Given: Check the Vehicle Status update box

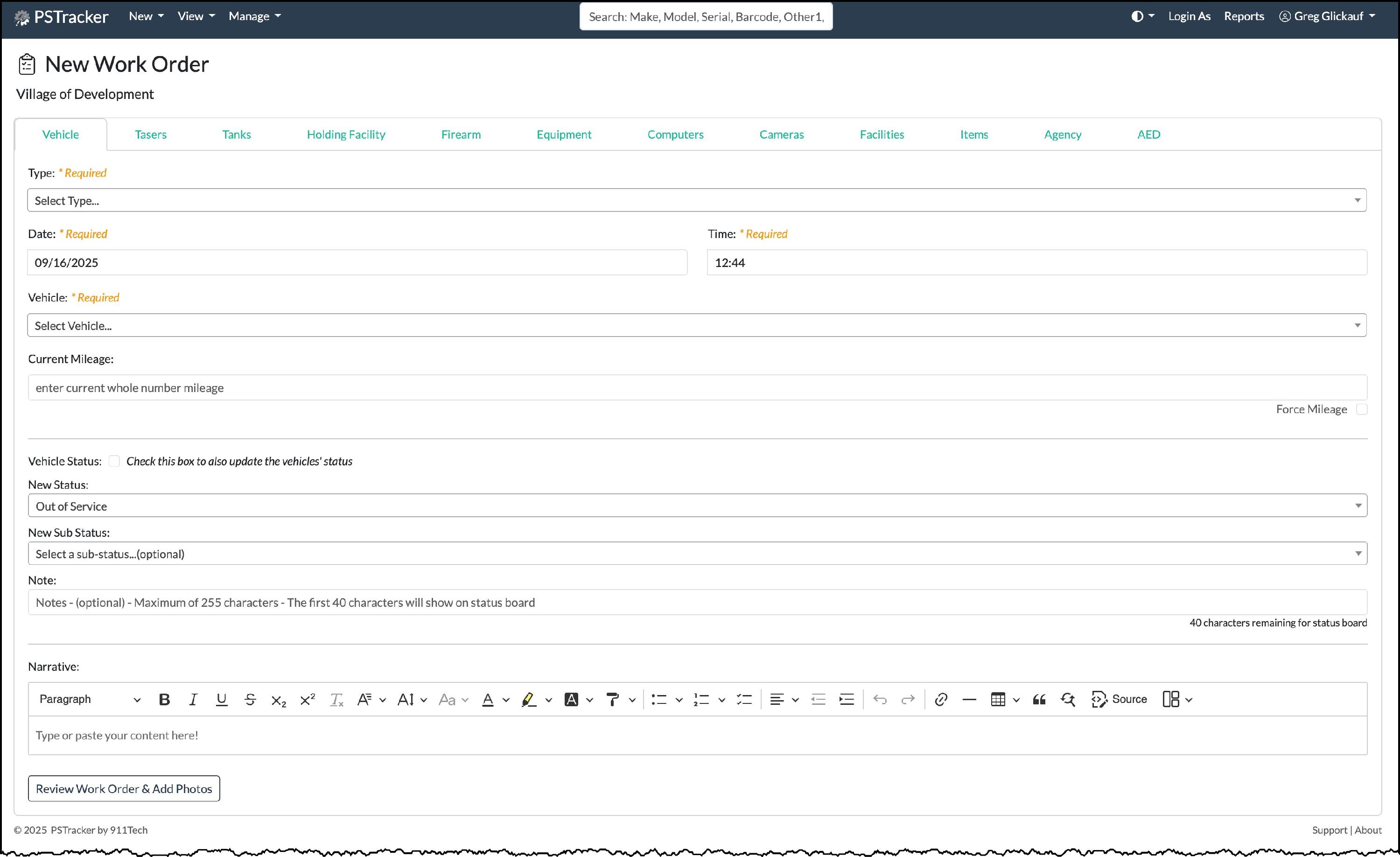Looking at the screenshot, I should pyautogui.click(x=114, y=461).
